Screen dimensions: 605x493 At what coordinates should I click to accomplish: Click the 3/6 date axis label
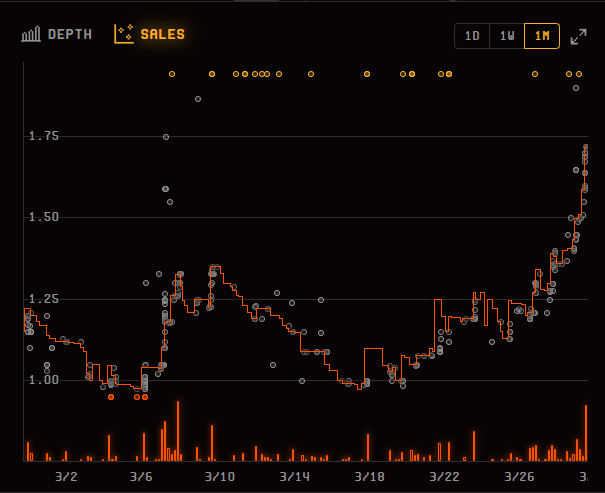coord(141,477)
